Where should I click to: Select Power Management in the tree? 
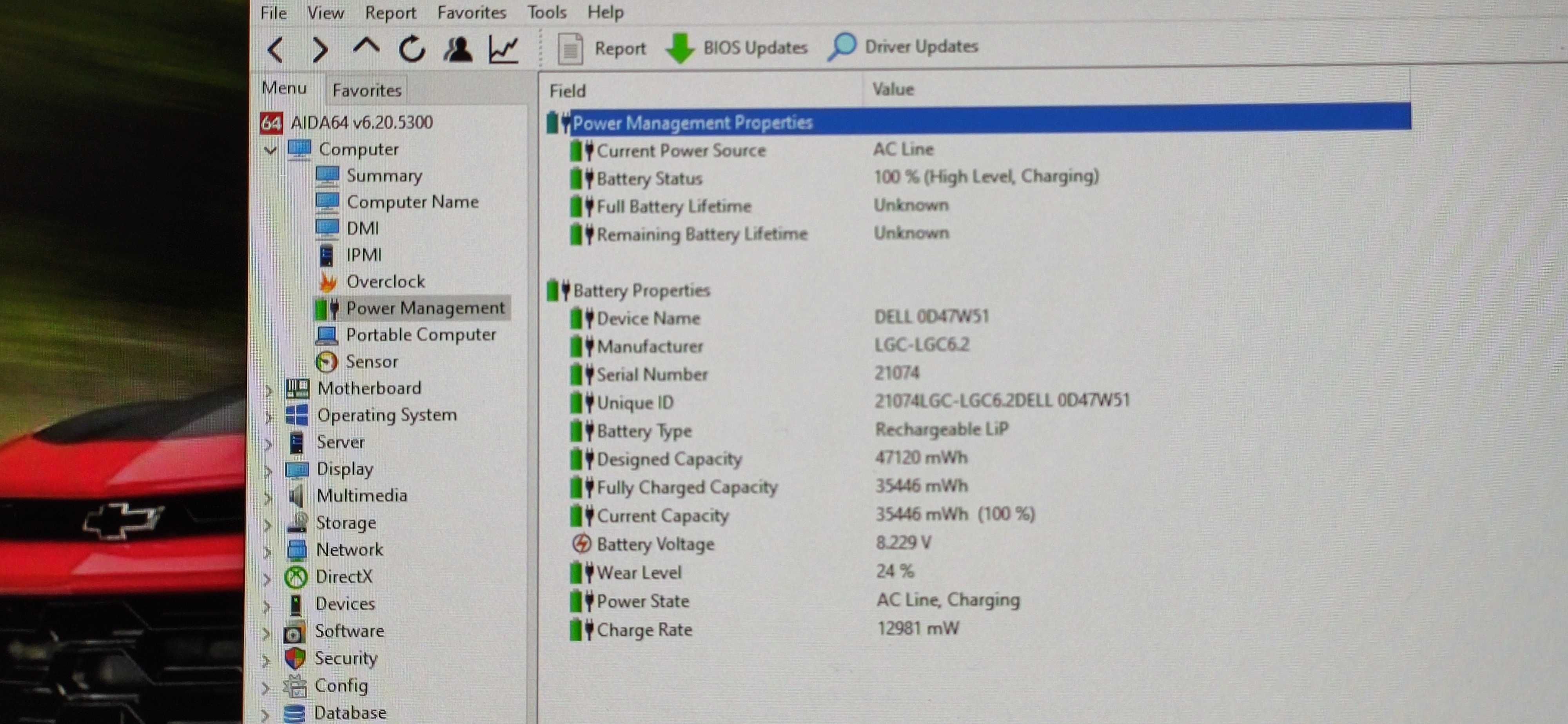pos(425,308)
